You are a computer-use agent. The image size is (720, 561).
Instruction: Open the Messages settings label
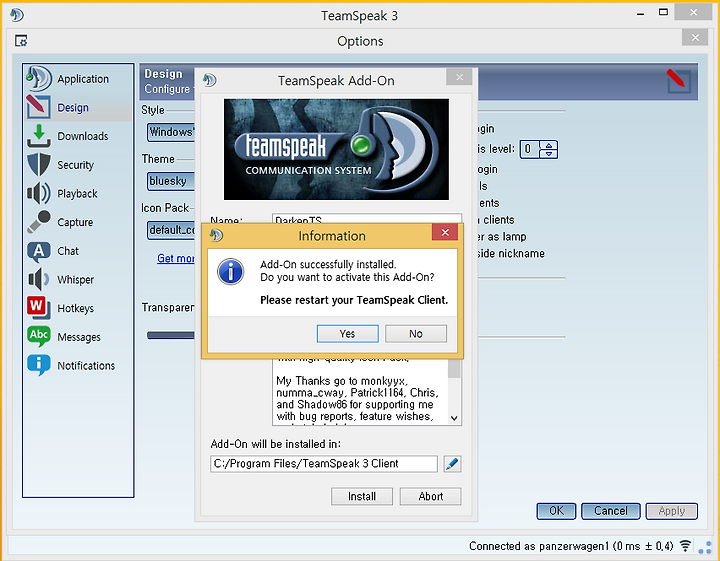[x=79, y=337]
